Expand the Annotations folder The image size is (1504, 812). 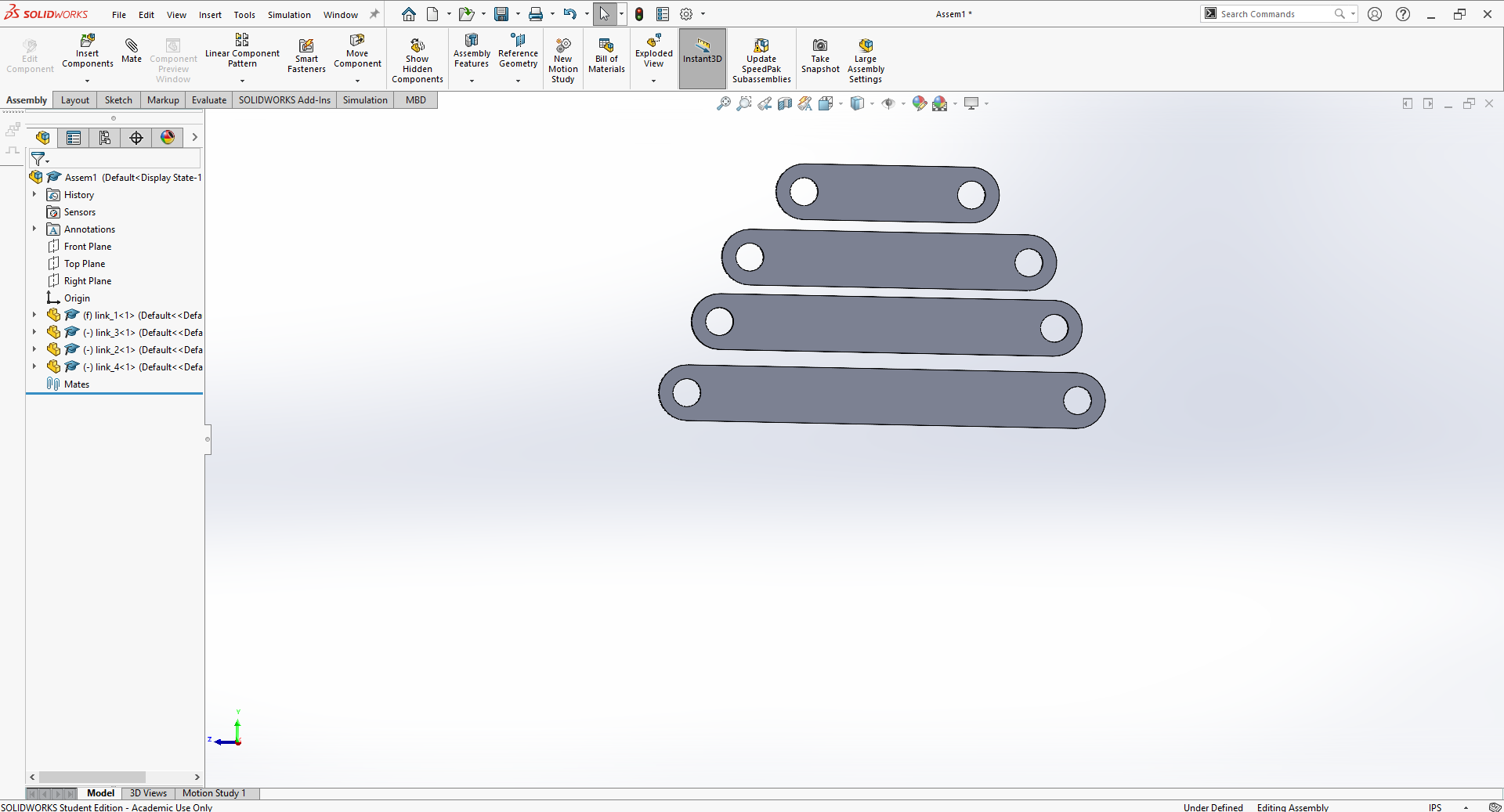(x=34, y=229)
